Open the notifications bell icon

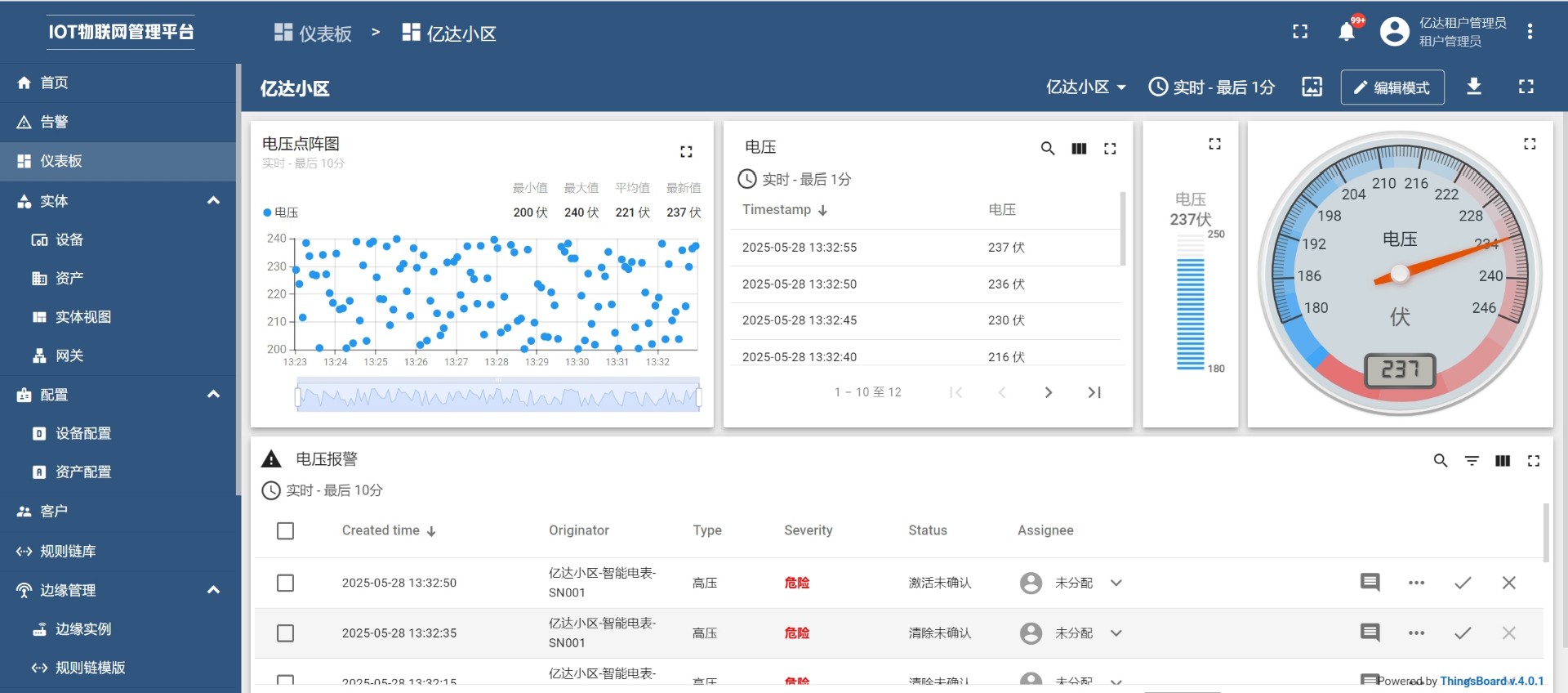(1346, 32)
